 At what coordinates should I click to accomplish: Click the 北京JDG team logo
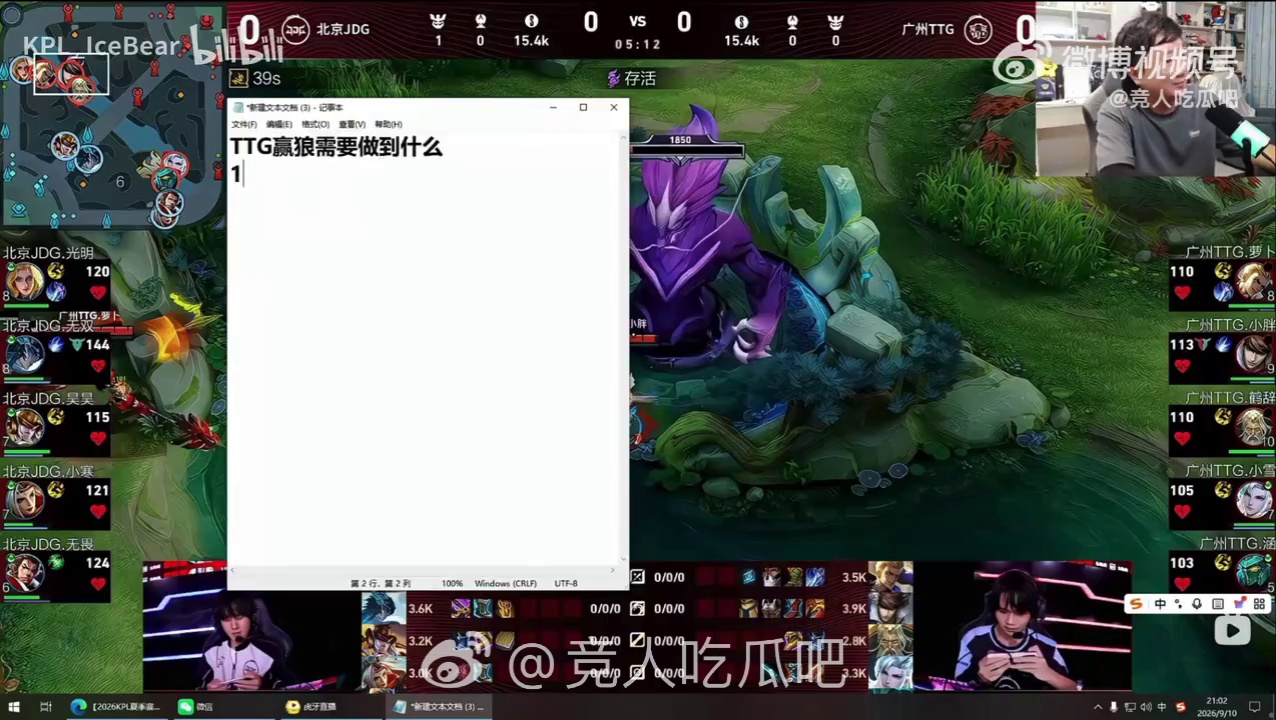coord(295,29)
